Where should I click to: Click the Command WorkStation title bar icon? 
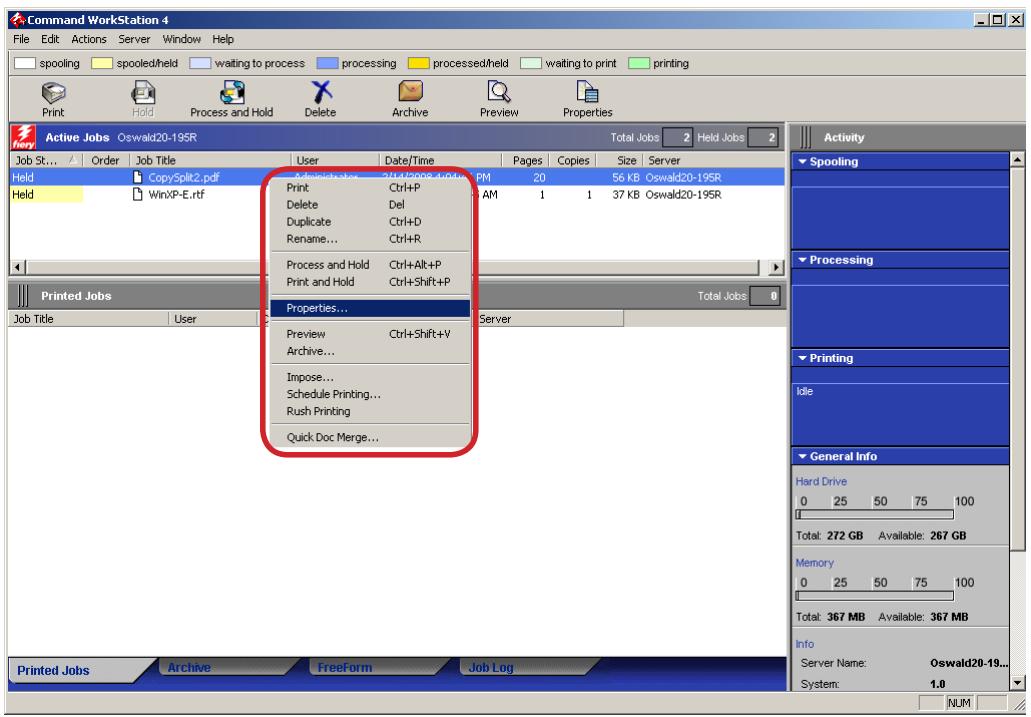click(x=18, y=20)
